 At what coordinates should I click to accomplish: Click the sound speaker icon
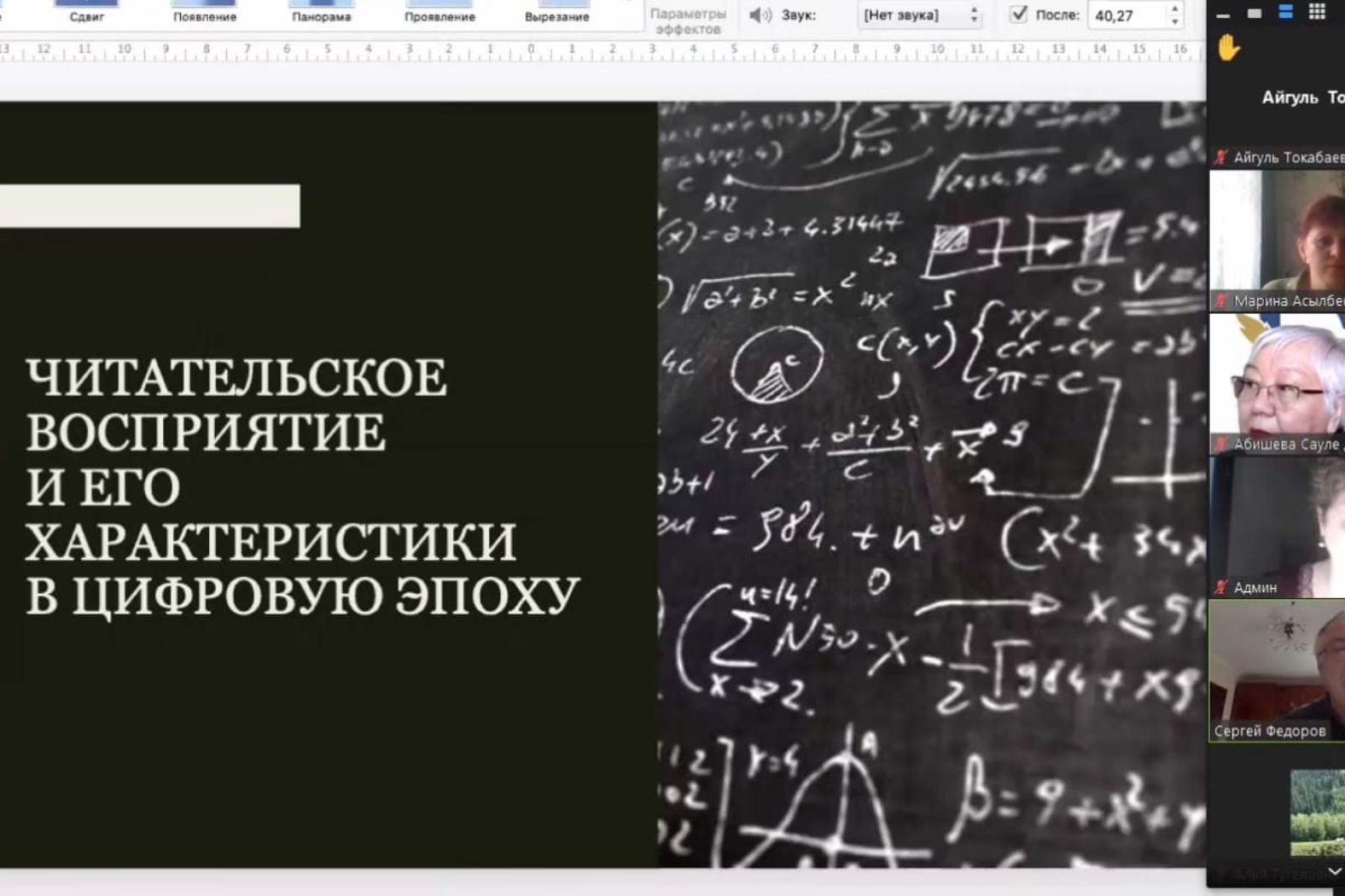coord(759,15)
